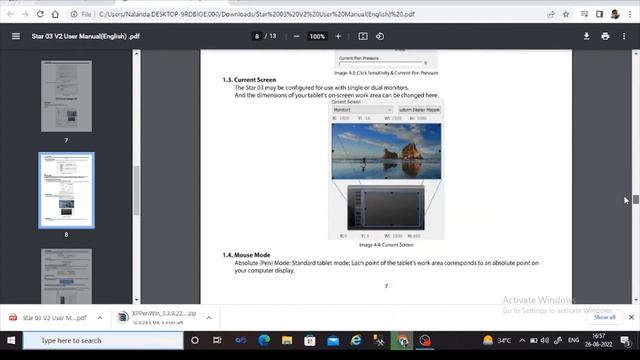The image size is (640, 360).
Task: Toggle PDF sidebar hamburger menu
Action: pos(16,36)
